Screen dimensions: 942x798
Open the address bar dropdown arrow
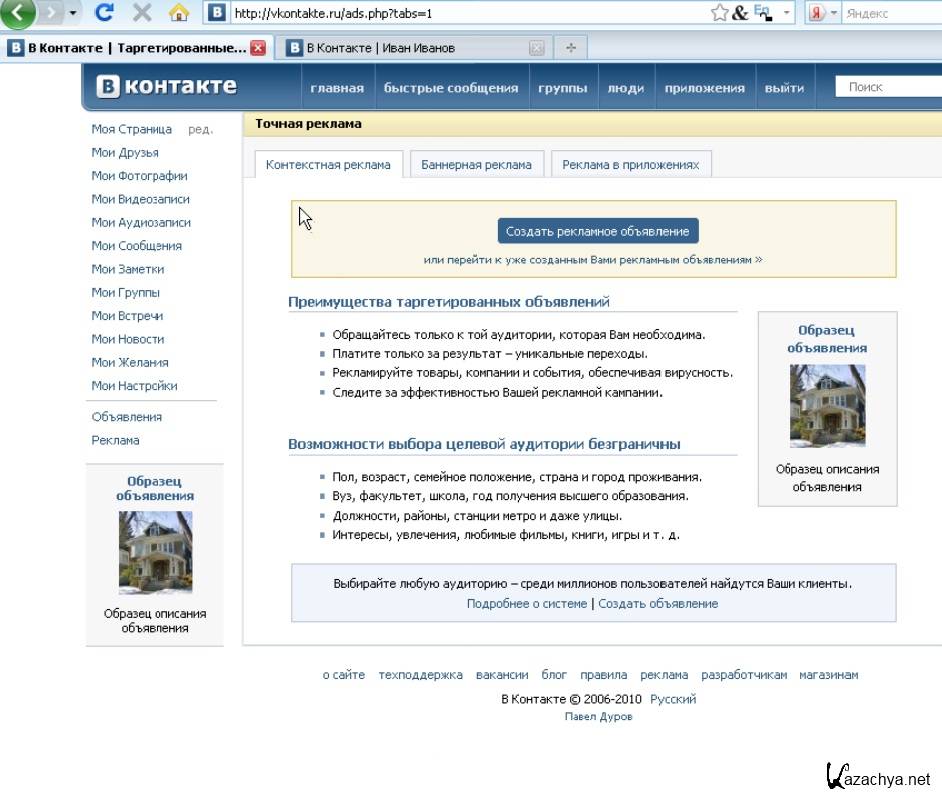point(787,14)
